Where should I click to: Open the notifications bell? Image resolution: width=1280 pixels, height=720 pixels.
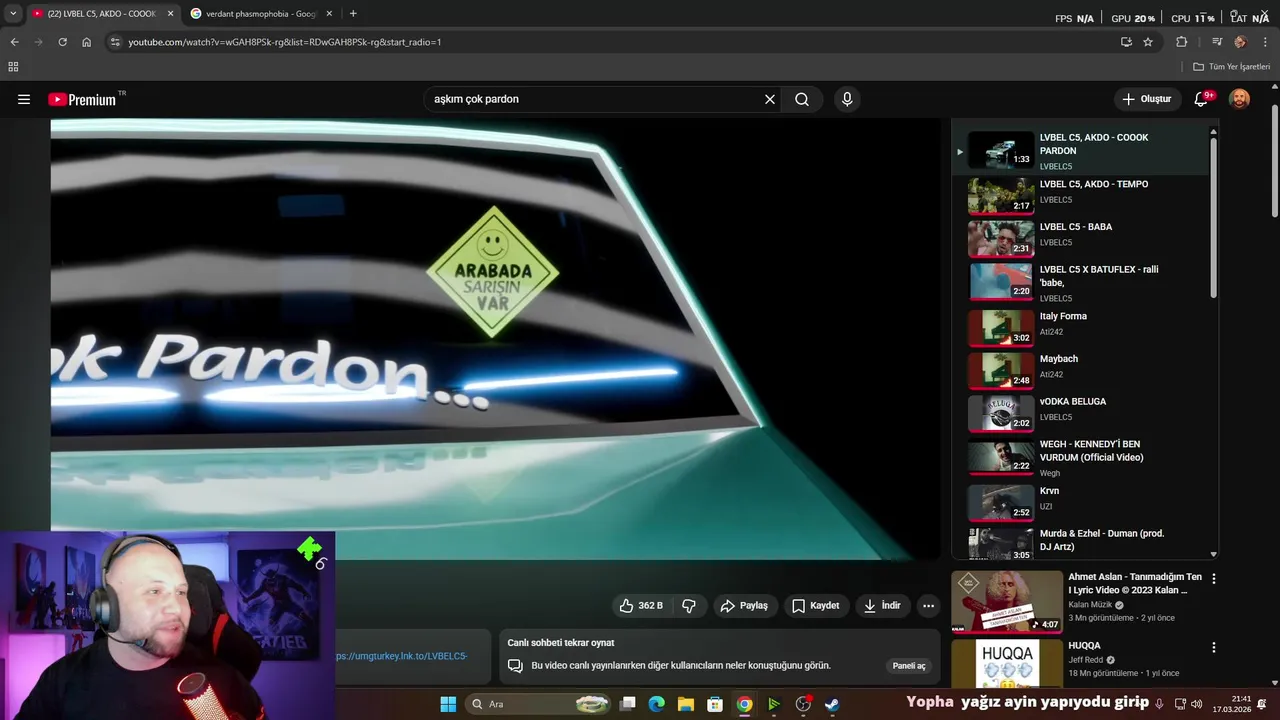click(x=1201, y=99)
